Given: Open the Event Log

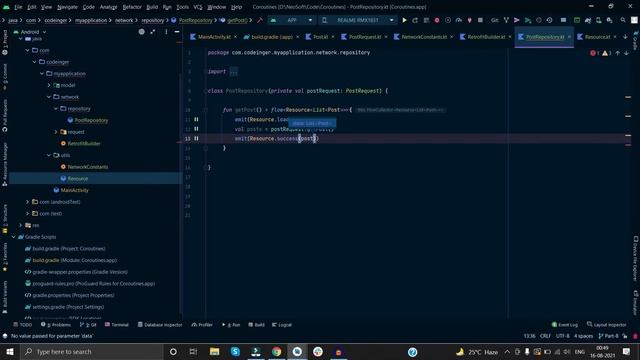Looking at the screenshot, I should coord(565,325).
